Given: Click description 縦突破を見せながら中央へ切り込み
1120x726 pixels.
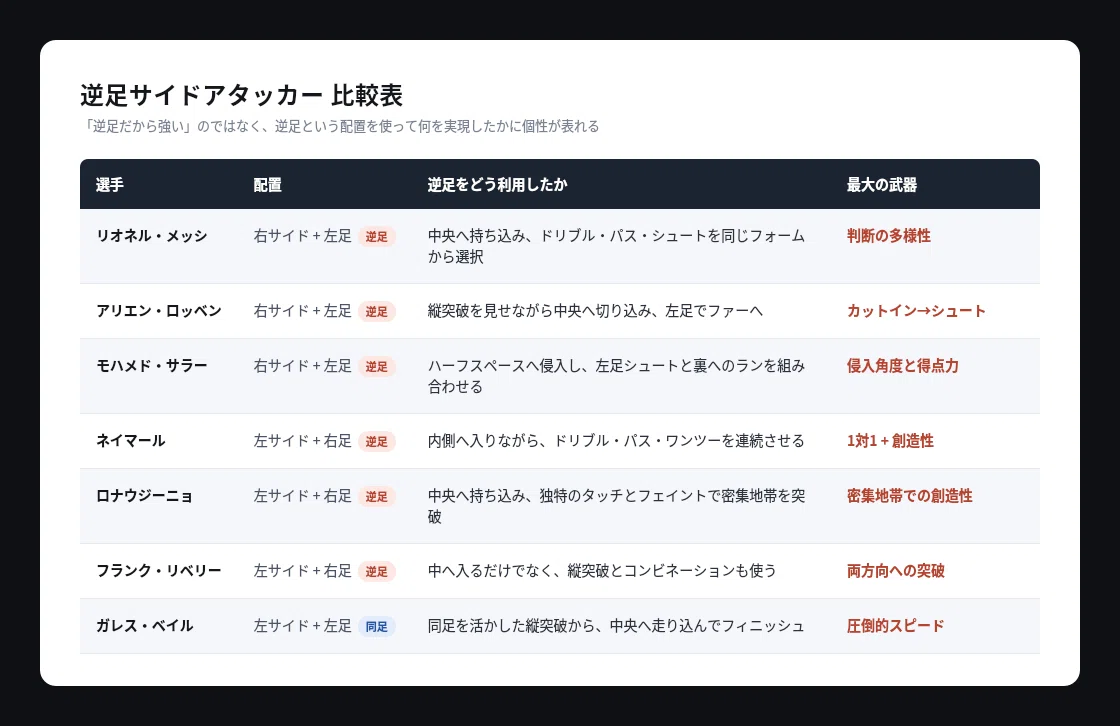Looking at the screenshot, I should click(595, 311).
